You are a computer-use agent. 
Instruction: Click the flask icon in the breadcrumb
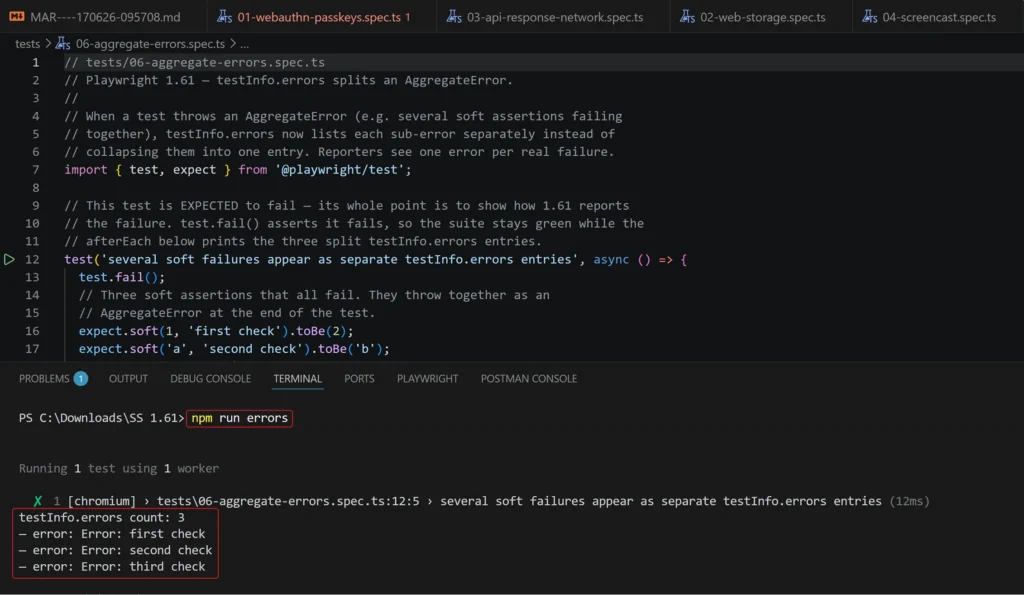click(63, 44)
